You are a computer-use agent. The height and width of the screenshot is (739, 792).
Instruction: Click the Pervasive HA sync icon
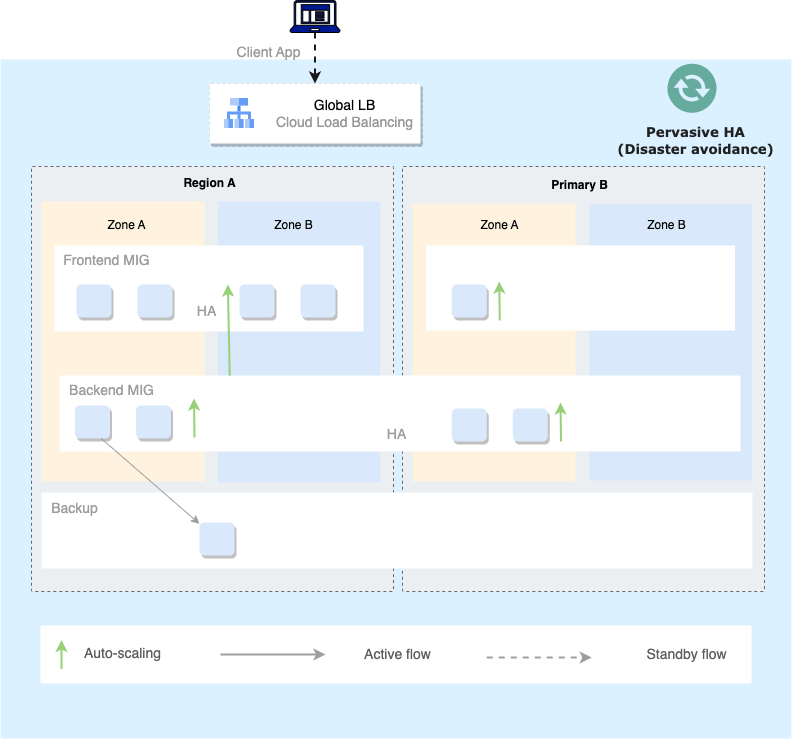[x=691, y=88]
